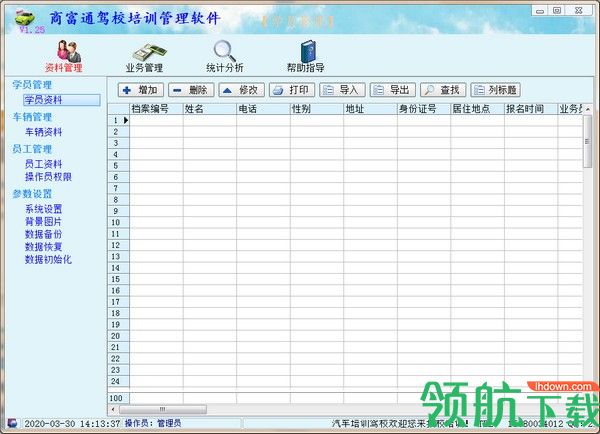Image resolution: width=600 pixels, height=434 pixels.
Task: Click the status bar computer icon
Action: (x=12, y=423)
